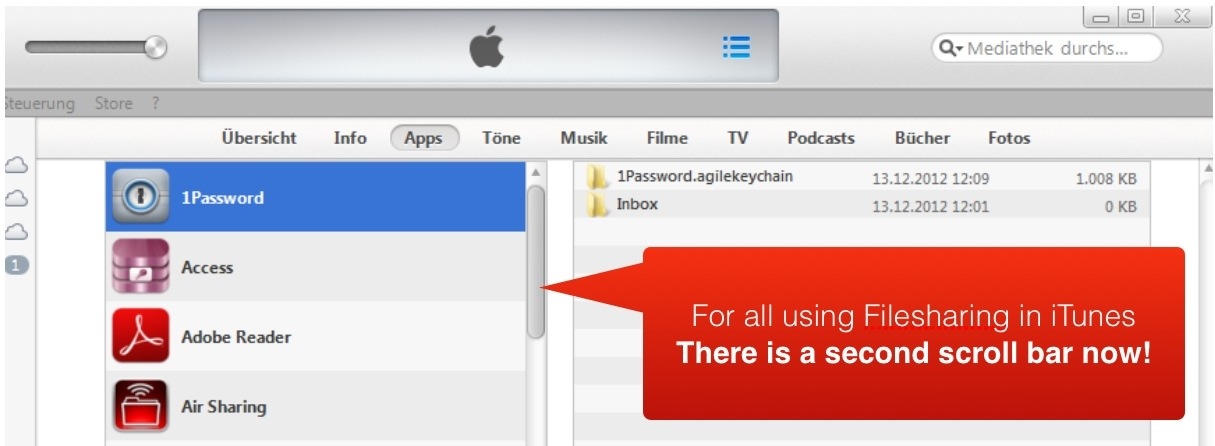Image resolution: width=1215 pixels, height=446 pixels.
Task: Open the Up Next list icon
Action: 737,48
